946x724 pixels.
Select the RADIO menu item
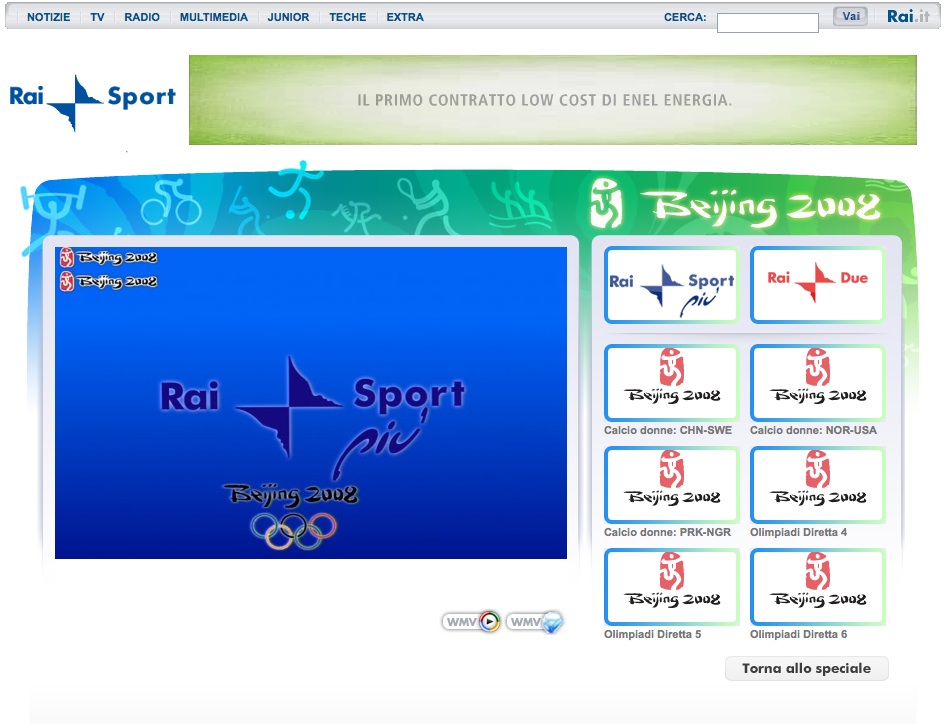pos(142,17)
